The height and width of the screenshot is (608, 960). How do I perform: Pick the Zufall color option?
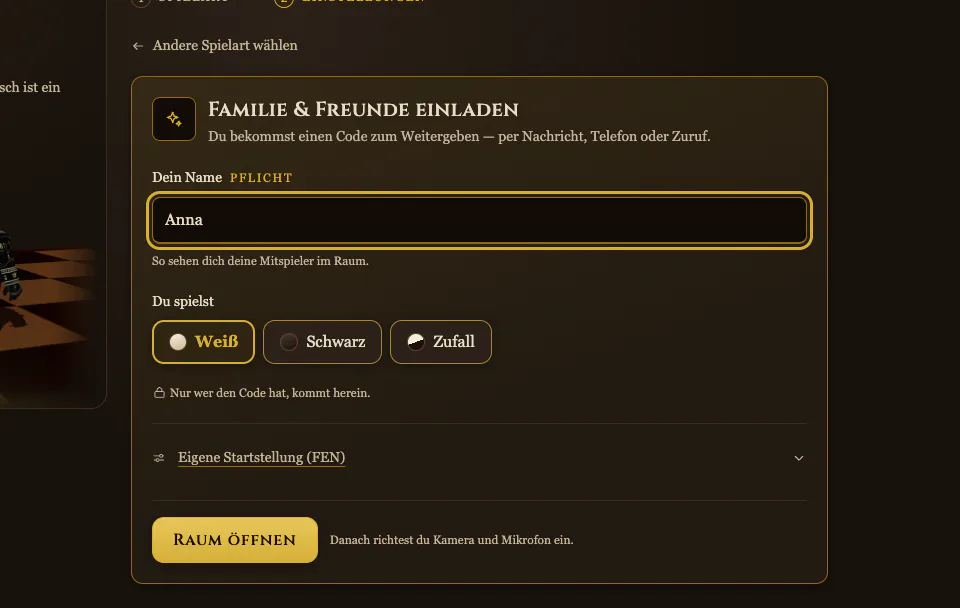click(441, 342)
